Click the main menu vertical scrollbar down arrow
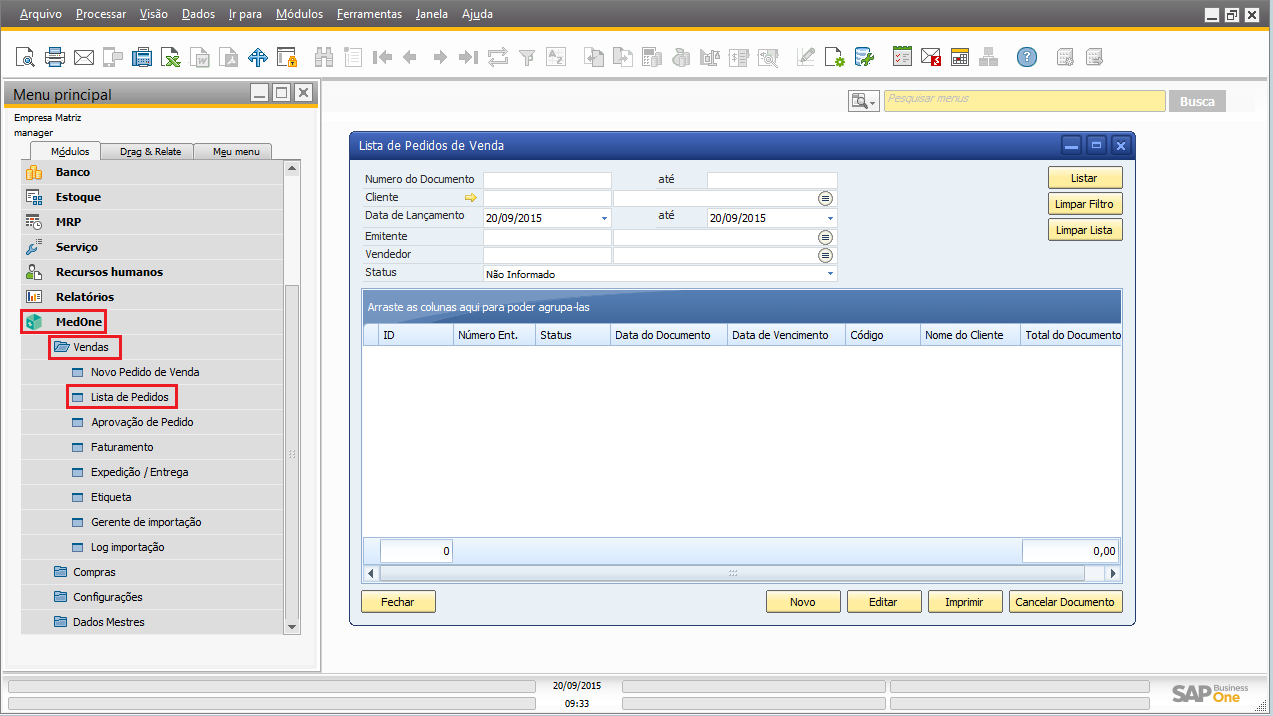 click(x=292, y=627)
